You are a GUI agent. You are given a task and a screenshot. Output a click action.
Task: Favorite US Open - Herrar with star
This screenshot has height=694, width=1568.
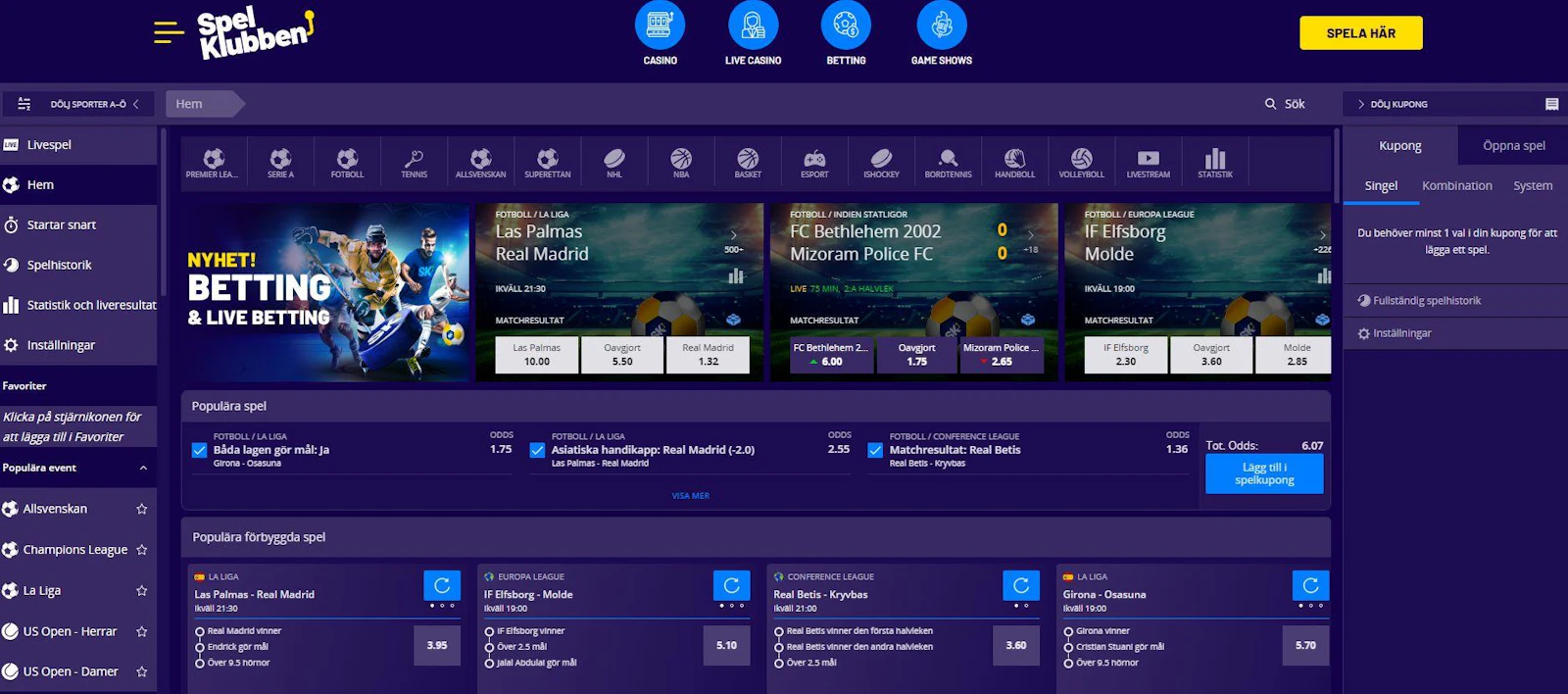click(141, 631)
